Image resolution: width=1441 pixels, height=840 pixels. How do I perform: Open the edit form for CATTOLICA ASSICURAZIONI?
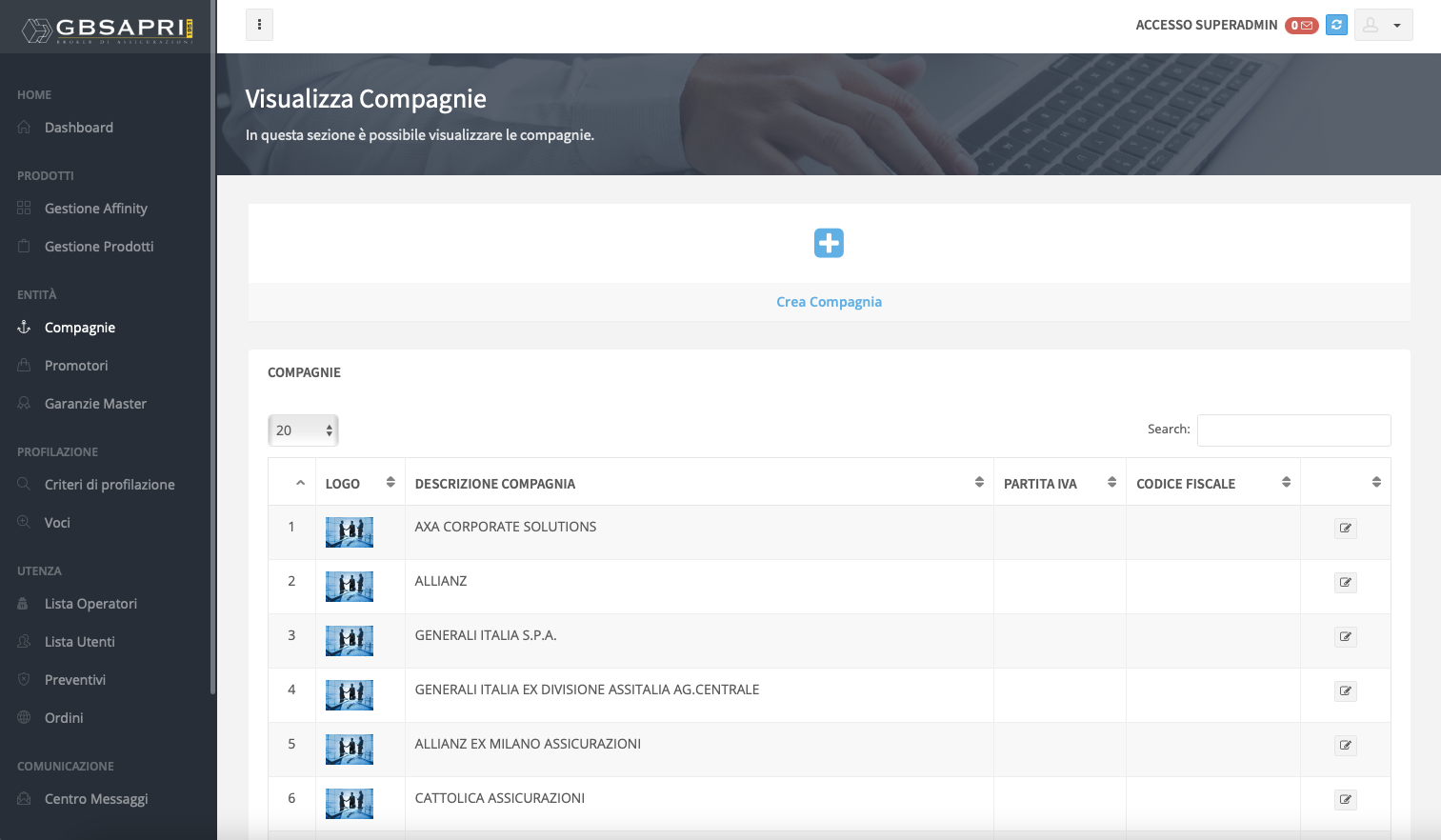1345,799
